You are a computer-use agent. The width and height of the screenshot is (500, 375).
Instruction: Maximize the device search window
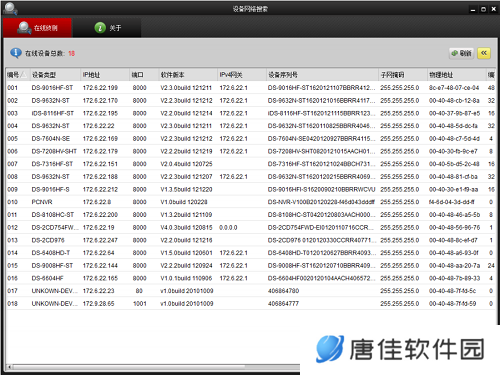click(483, 9)
